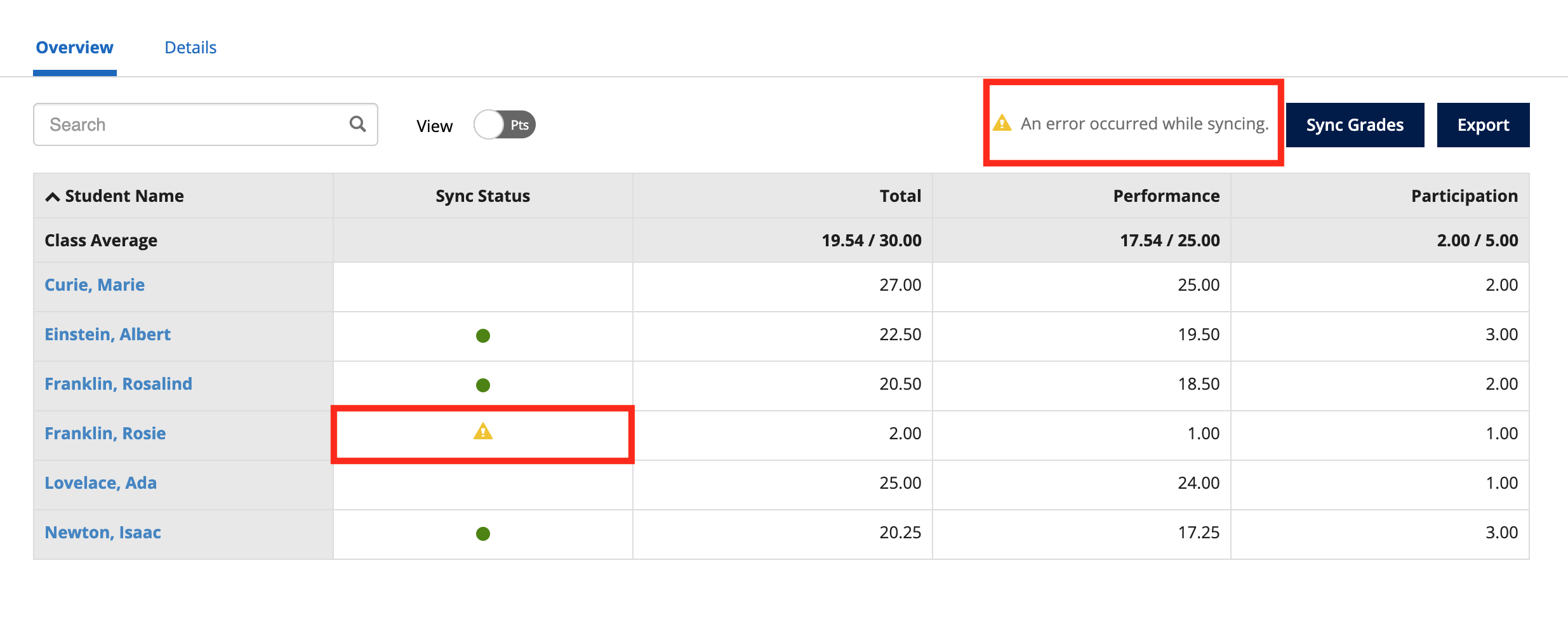Click Curie's sync status cell
This screenshot has height=617, width=1568.
click(x=482, y=286)
